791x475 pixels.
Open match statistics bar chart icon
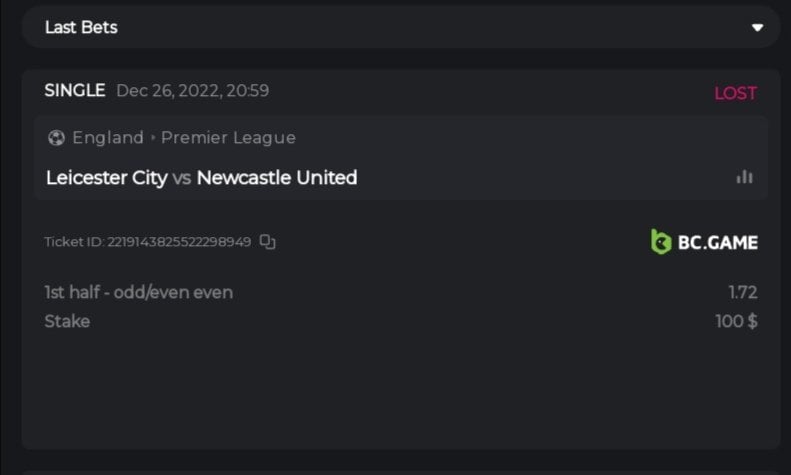(x=744, y=177)
